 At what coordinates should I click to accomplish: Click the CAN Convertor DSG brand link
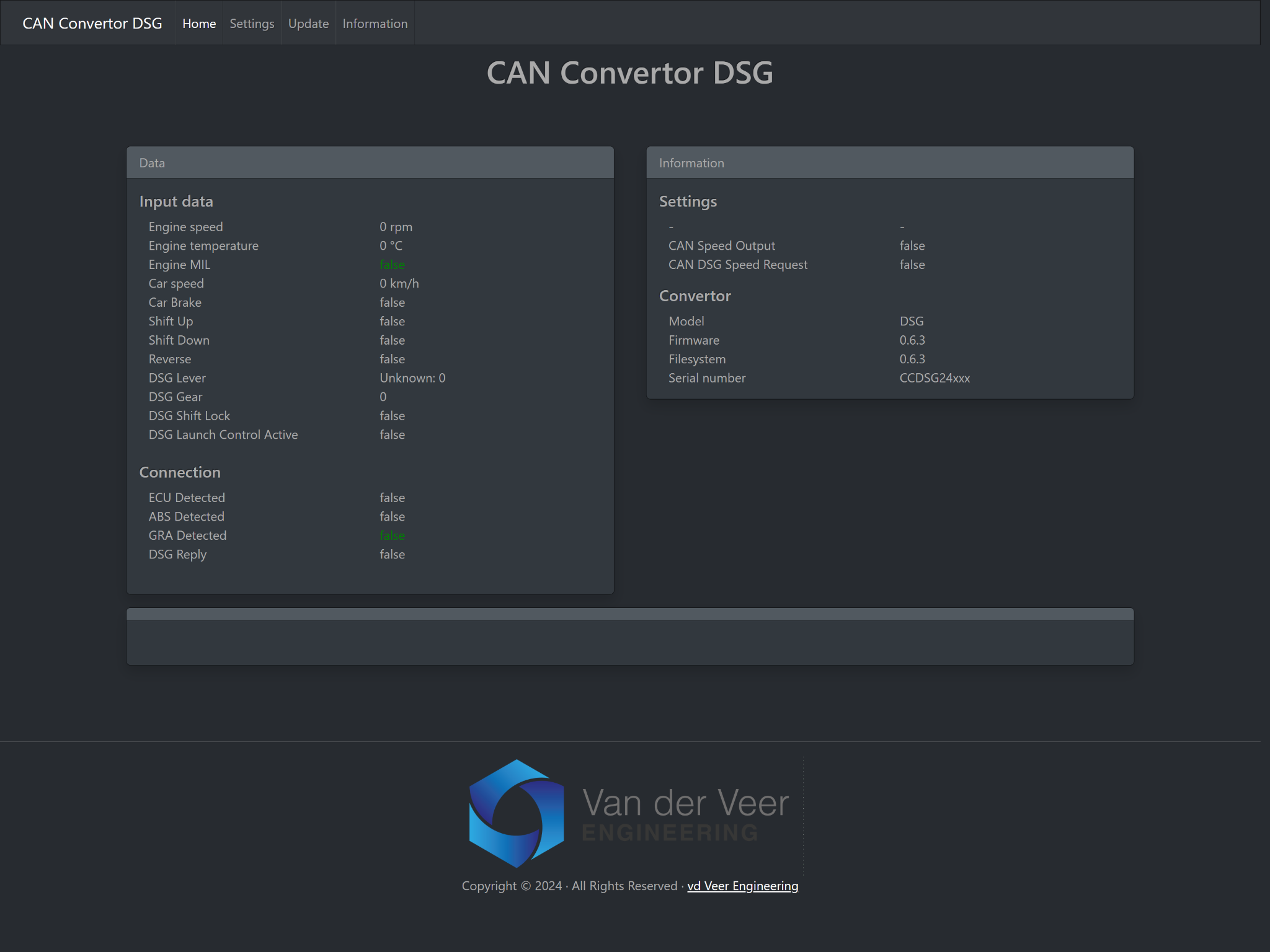[92, 23]
